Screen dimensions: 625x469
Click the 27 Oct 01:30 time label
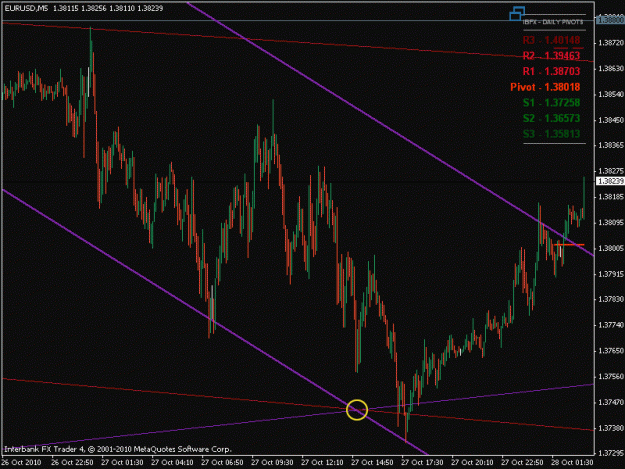[122, 463]
